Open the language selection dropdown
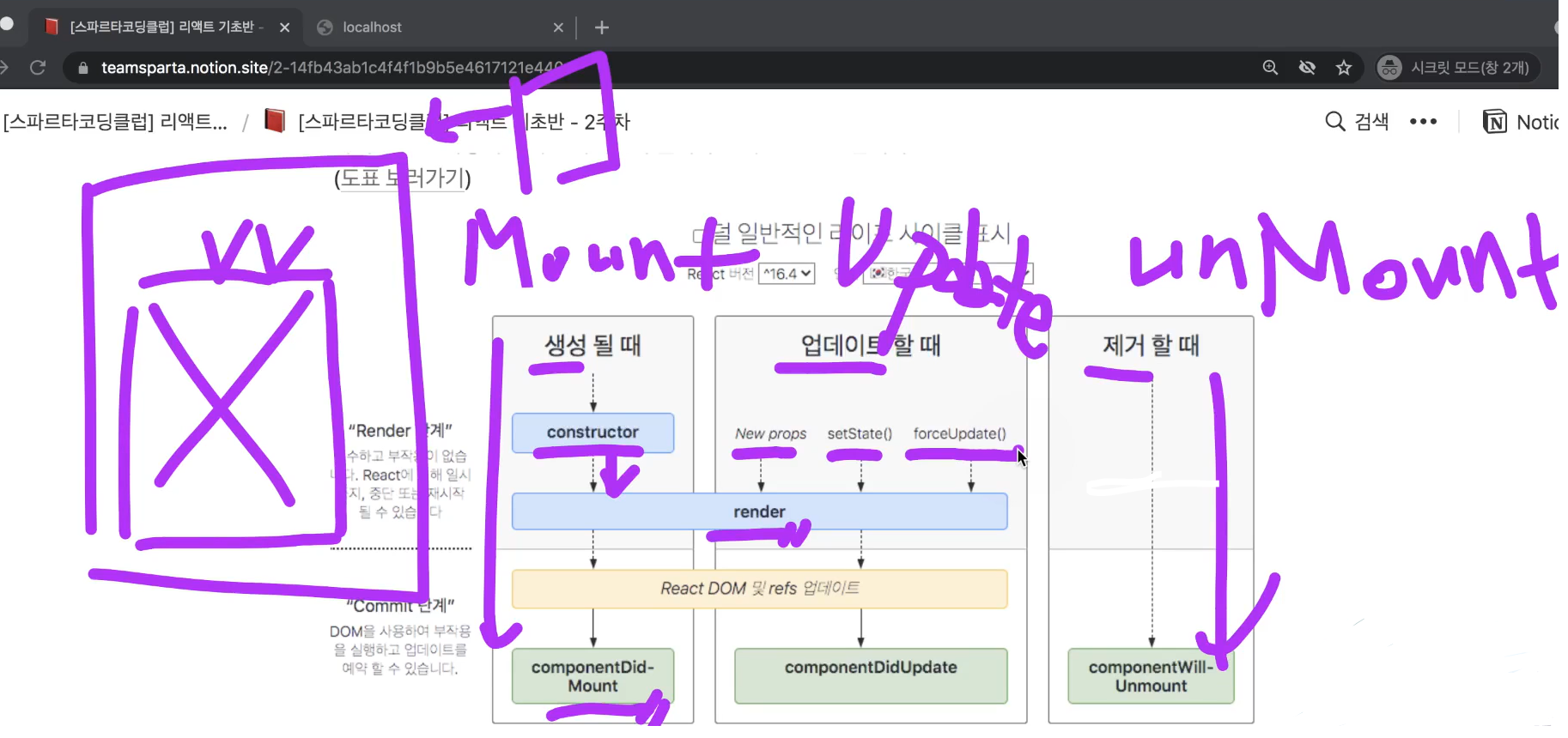Image resolution: width=1568 pixels, height=738 pixels. coord(947,274)
